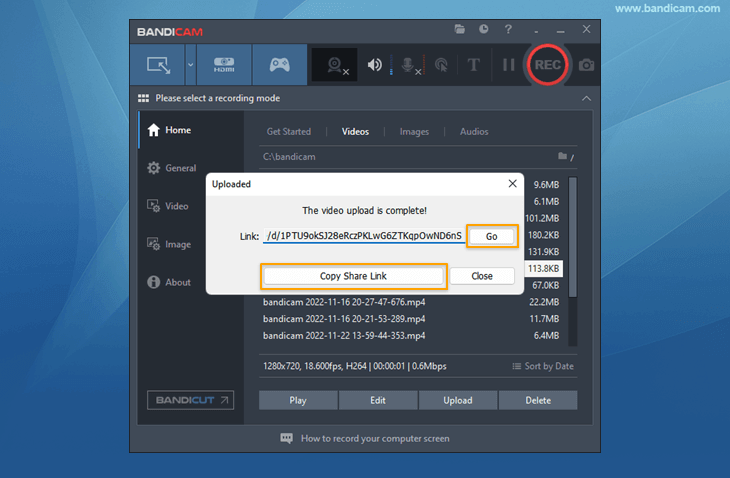Click the General gear icon
This screenshot has width=730, height=478.
(x=154, y=168)
